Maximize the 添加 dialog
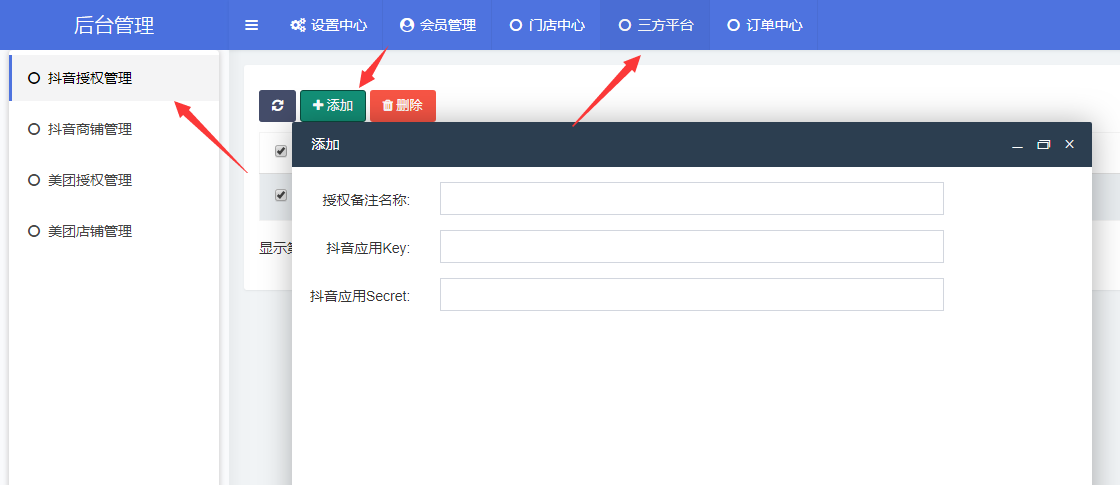Viewport: 1120px width, 485px height. click(x=1044, y=144)
